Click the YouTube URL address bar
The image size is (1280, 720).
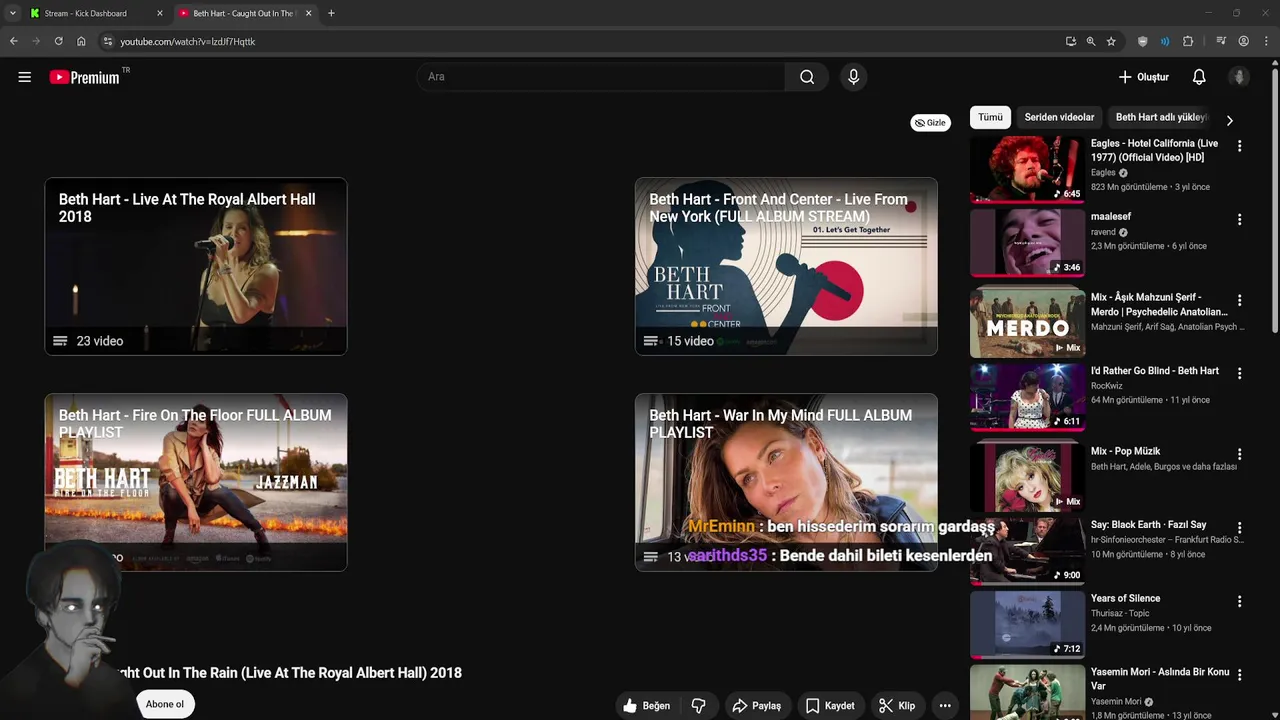click(x=188, y=42)
